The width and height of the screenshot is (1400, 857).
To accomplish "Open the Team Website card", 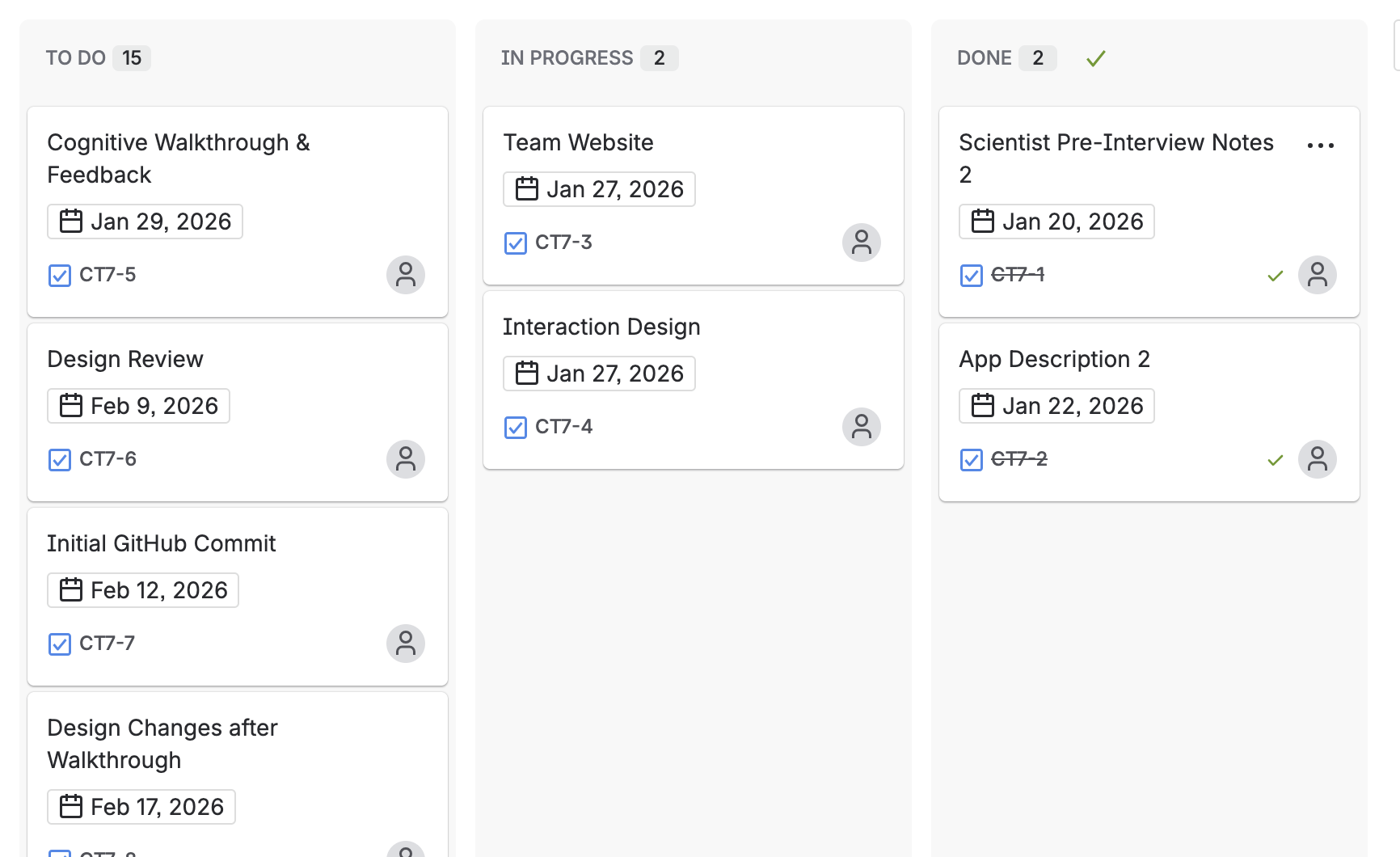I will 578,142.
